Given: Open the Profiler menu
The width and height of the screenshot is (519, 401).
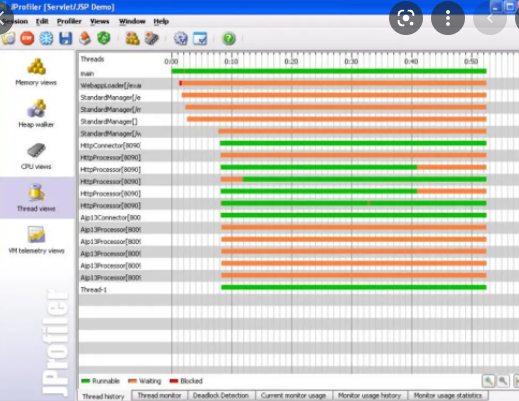Looking at the screenshot, I should (x=69, y=21).
